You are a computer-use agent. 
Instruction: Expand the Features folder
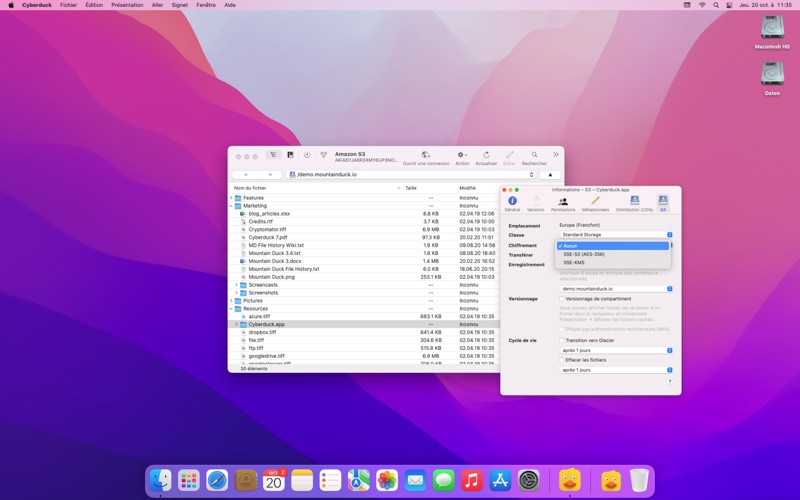(231, 198)
